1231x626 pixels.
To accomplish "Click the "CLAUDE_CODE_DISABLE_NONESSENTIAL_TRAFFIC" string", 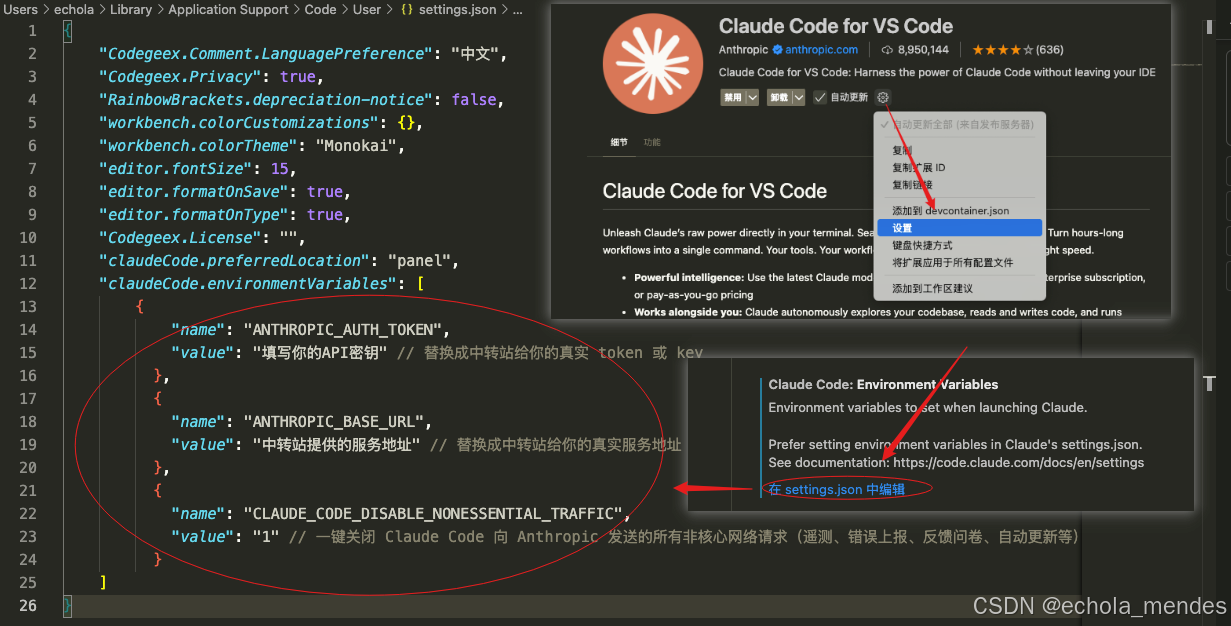I will click(434, 513).
